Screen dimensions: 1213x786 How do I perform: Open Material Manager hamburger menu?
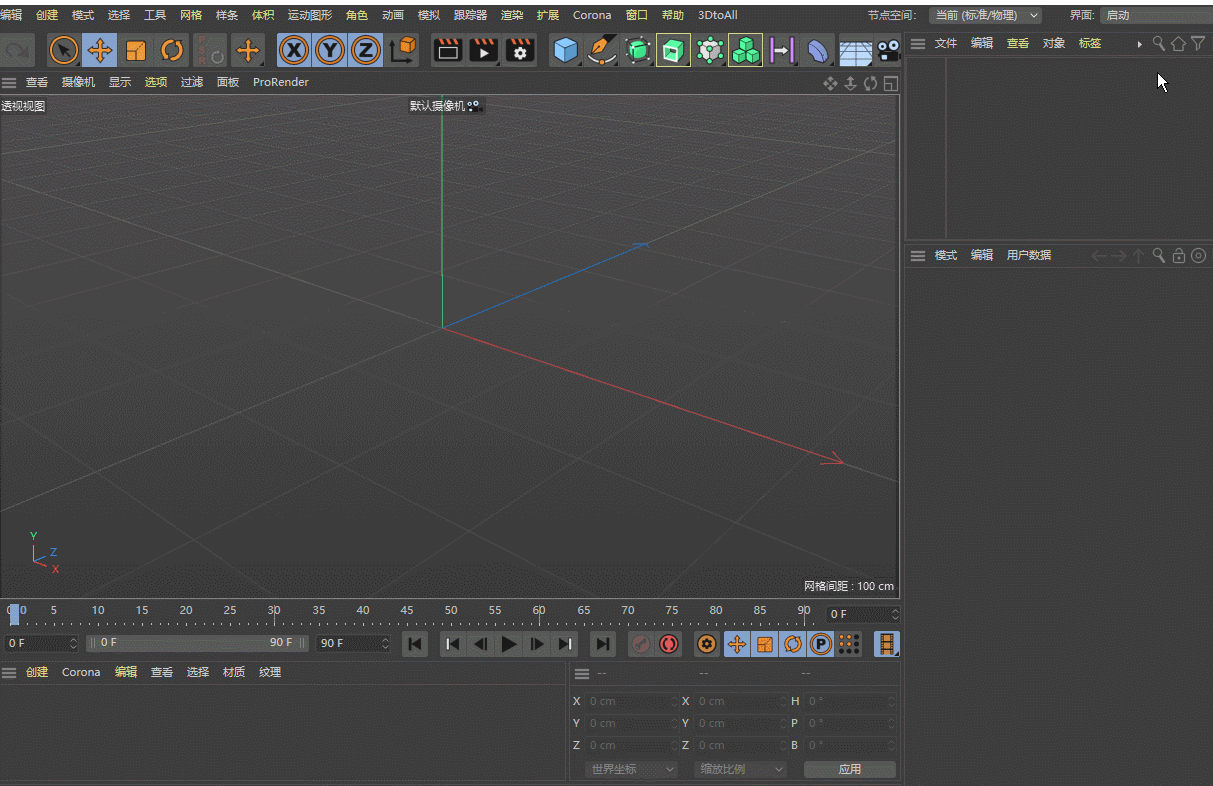tap(9, 672)
